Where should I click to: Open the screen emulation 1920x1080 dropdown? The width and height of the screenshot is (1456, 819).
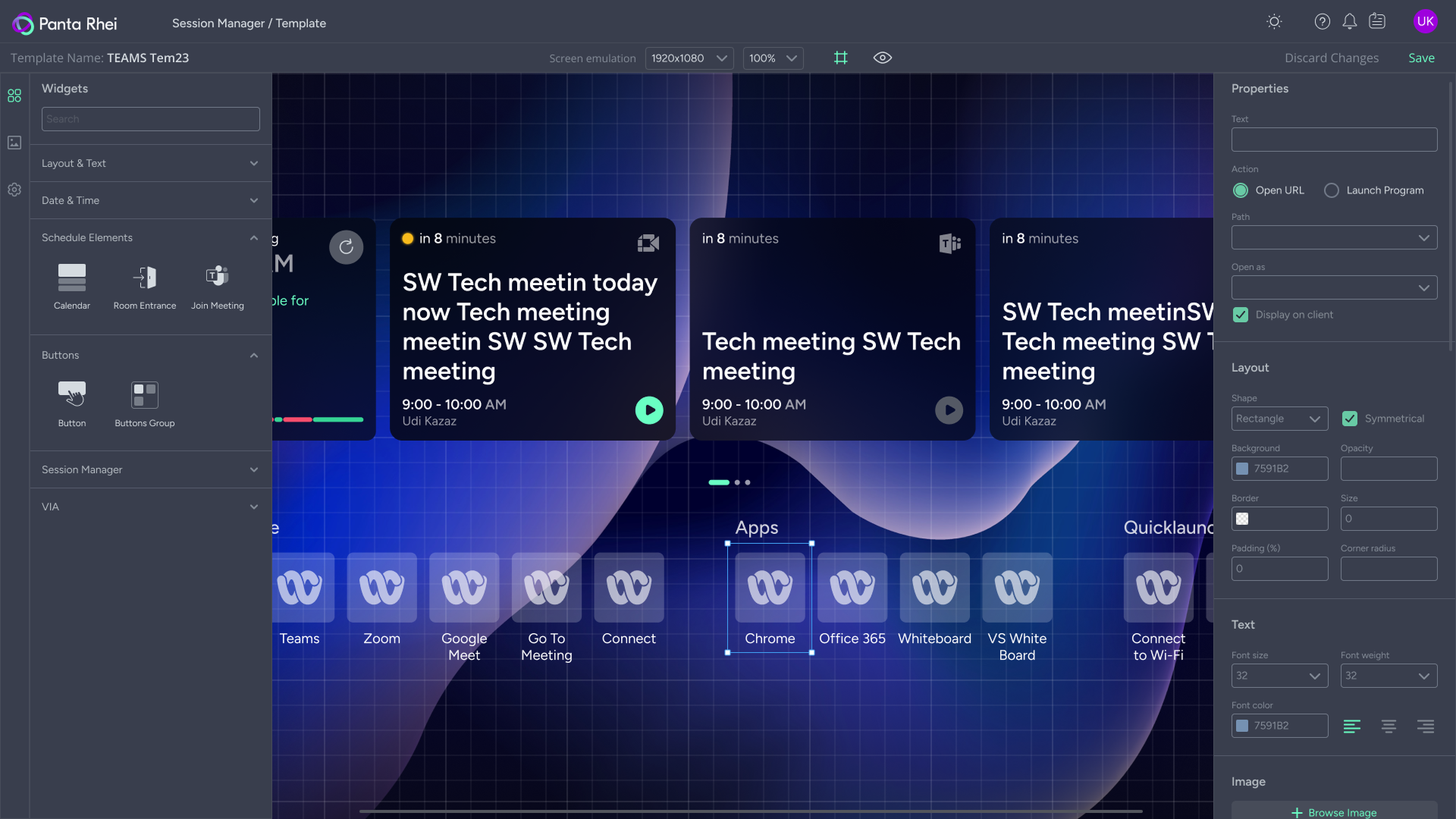pos(689,58)
